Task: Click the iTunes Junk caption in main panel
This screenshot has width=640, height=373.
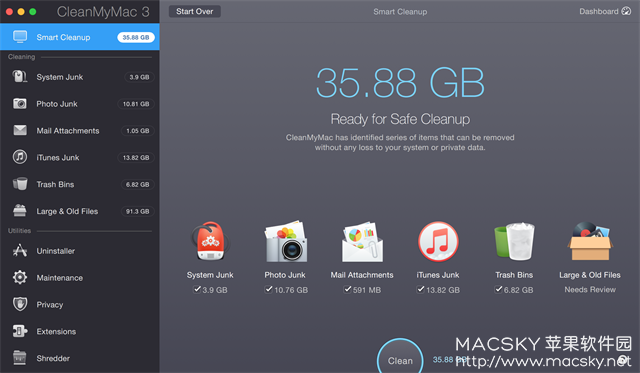Action: (438, 275)
